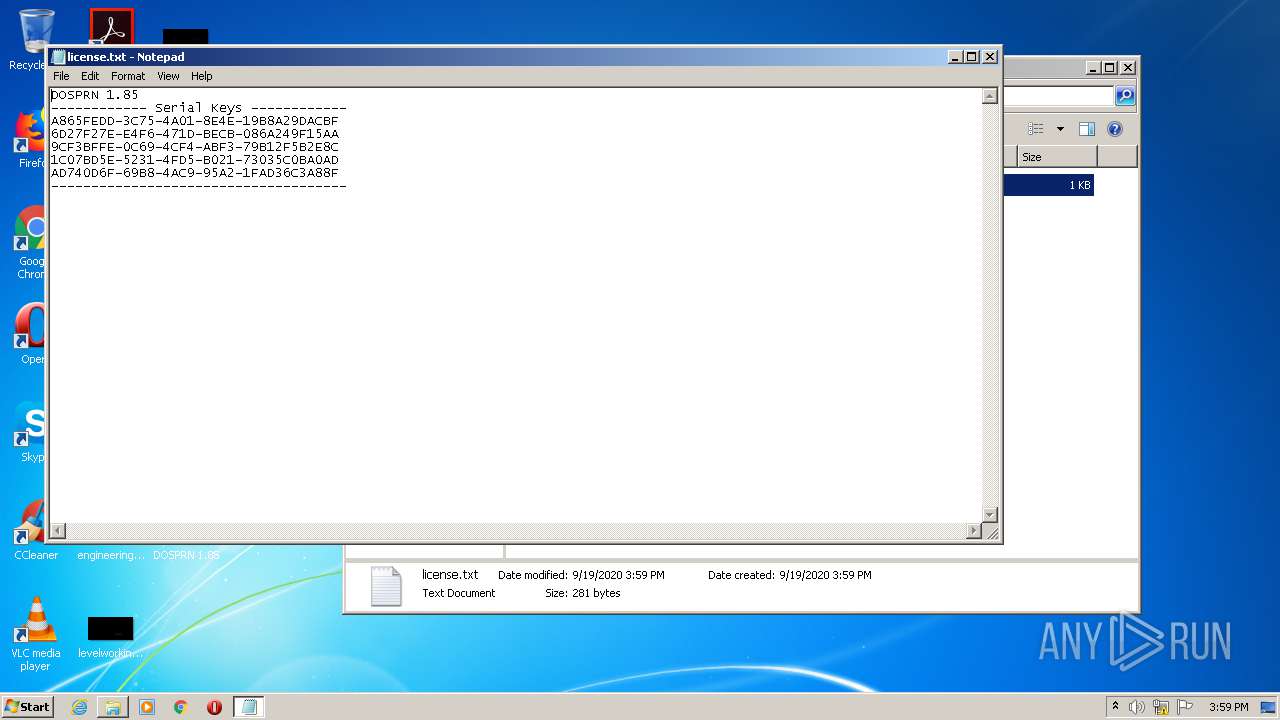Click the 'Serial Keys' header line
Viewport: 1280px width, 720px height.
pos(199,108)
